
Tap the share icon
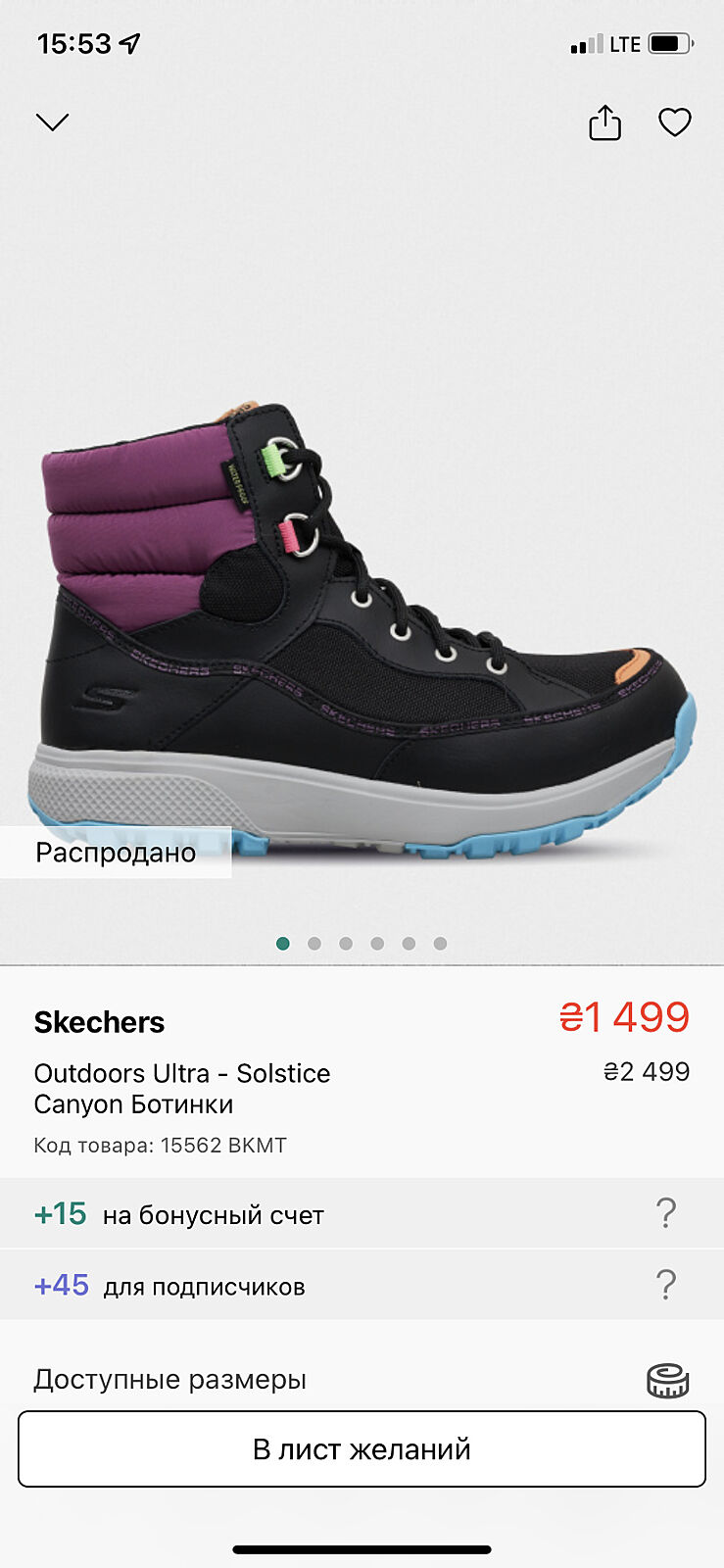[604, 122]
